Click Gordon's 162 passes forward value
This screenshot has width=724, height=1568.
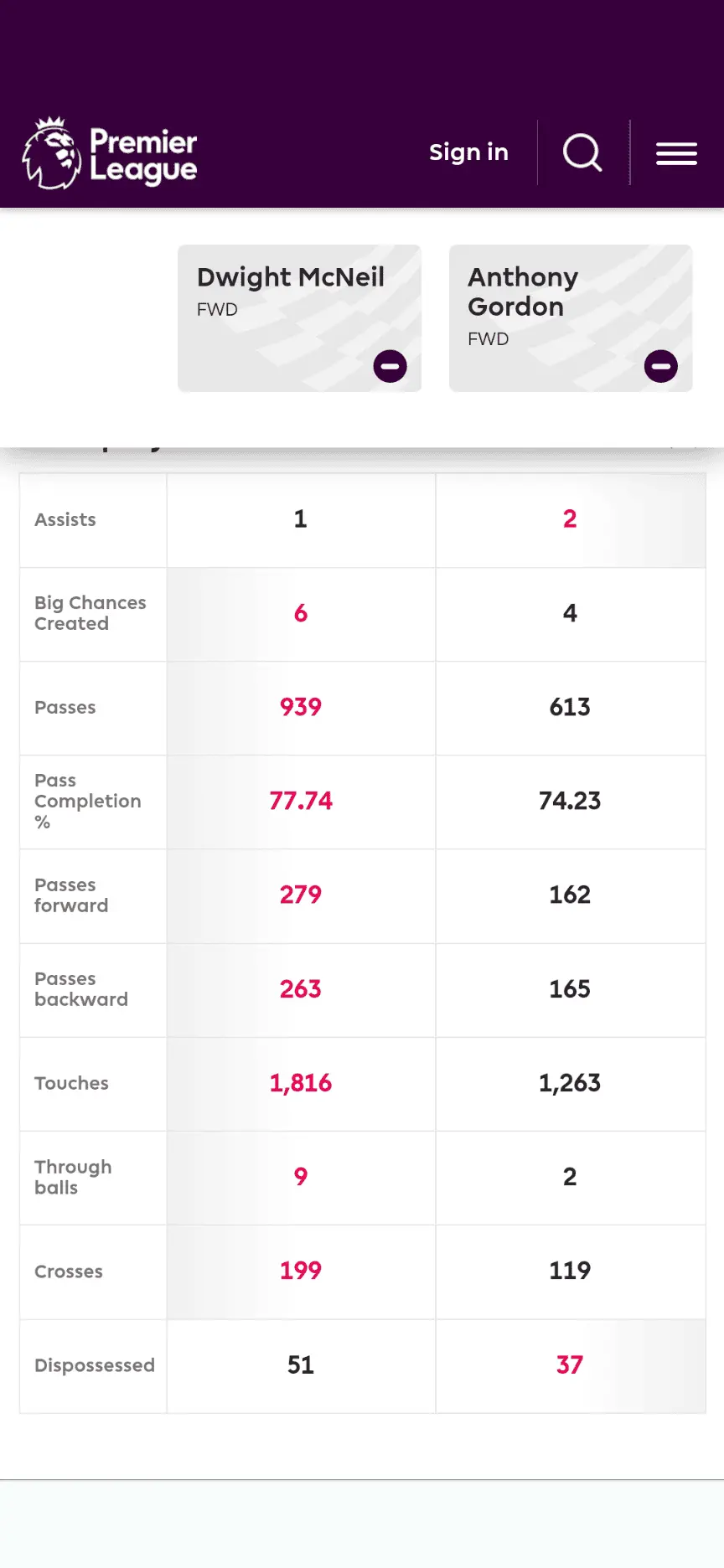[x=570, y=895]
